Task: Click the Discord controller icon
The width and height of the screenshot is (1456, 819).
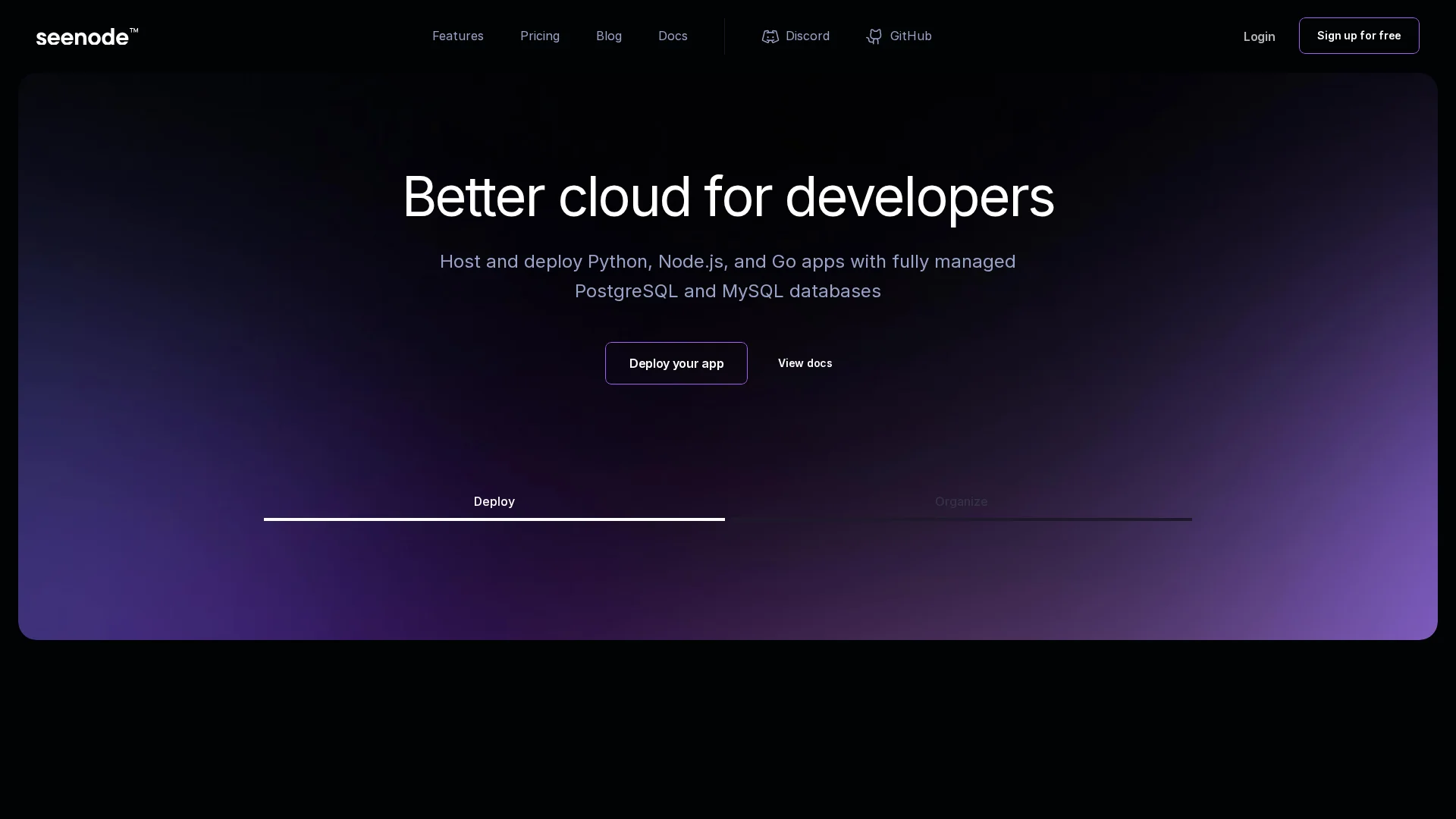Action: pos(770,36)
